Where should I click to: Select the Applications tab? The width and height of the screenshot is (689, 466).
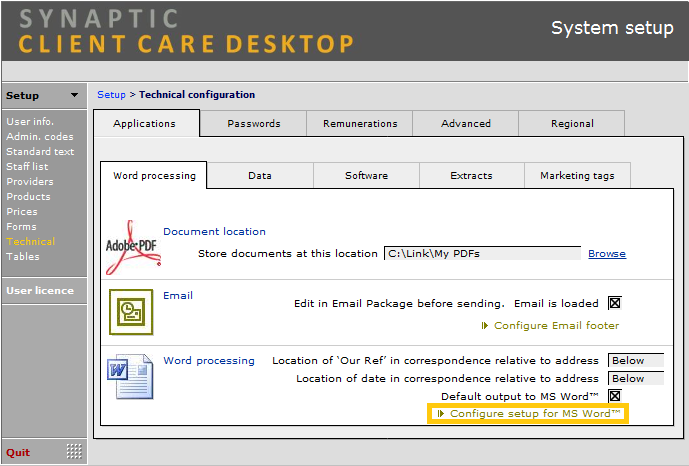pos(146,123)
